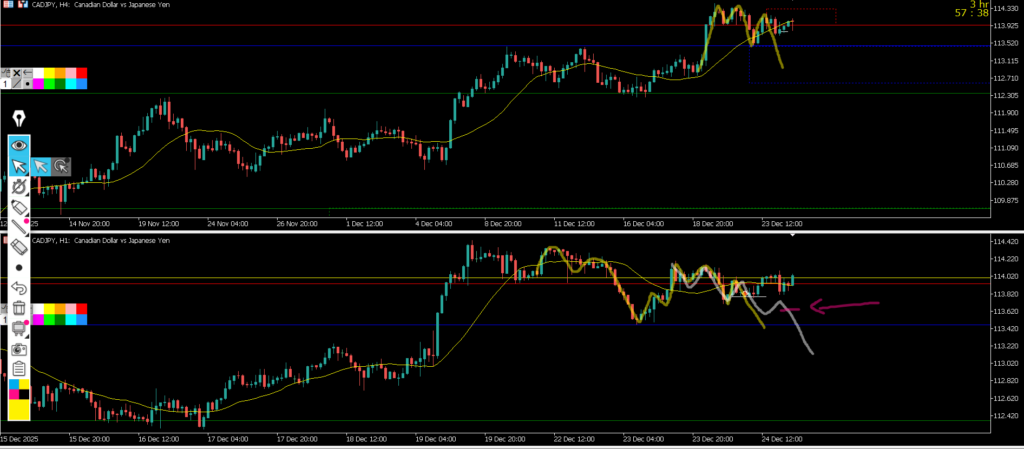
Task: Pick dark green in the H4 chart palette
Action: (60, 84)
